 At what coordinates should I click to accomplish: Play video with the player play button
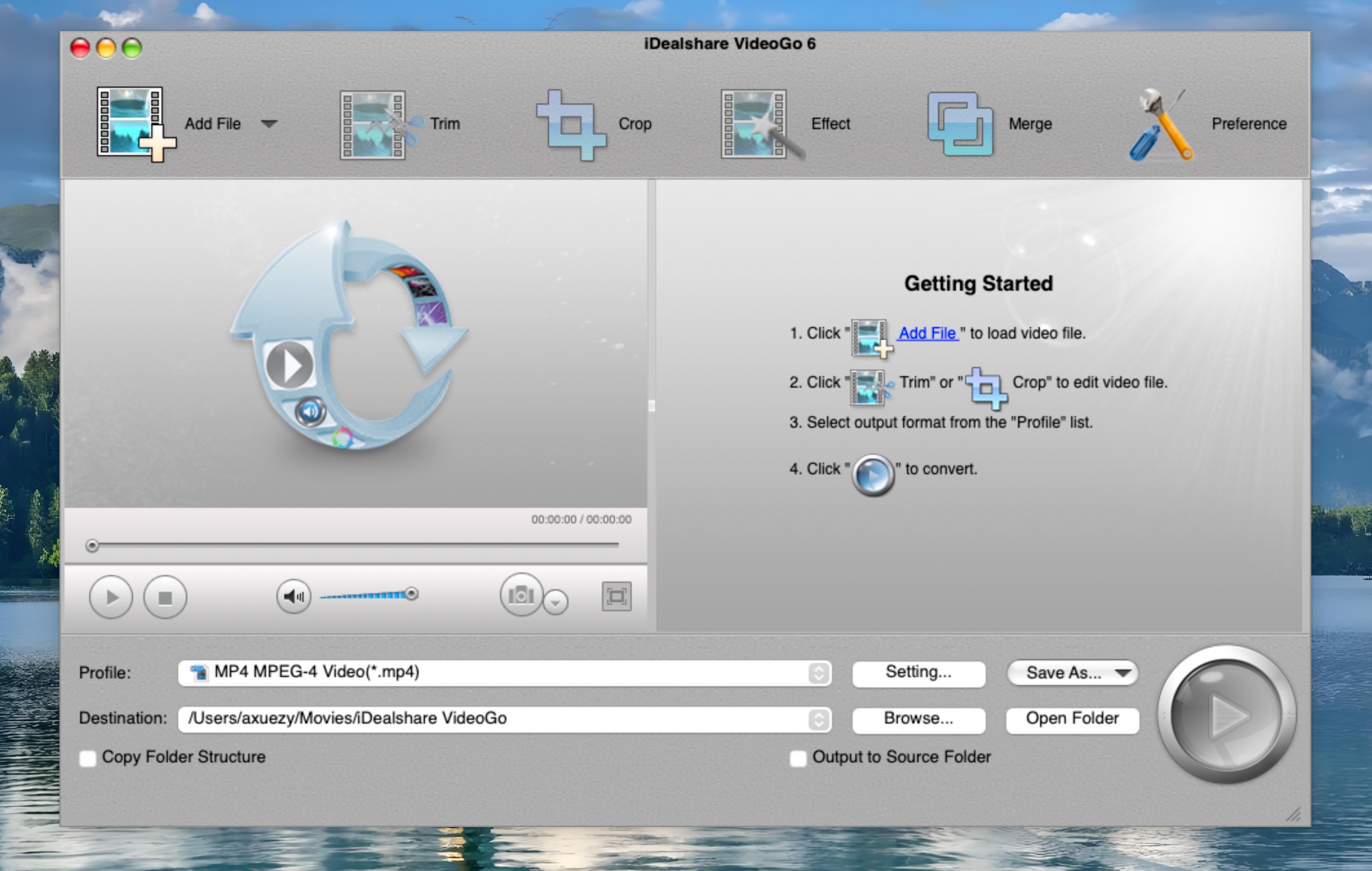(x=111, y=597)
